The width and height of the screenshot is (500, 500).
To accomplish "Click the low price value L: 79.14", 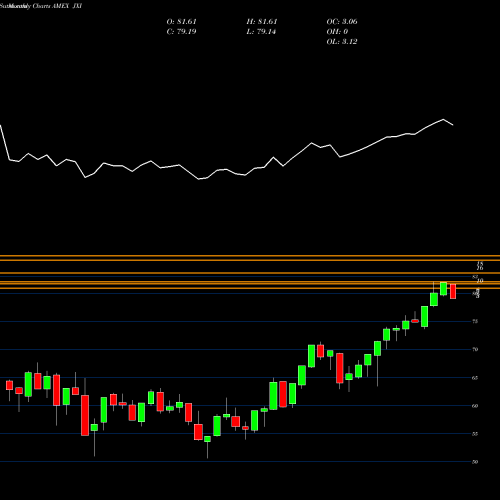I will coord(261,32).
